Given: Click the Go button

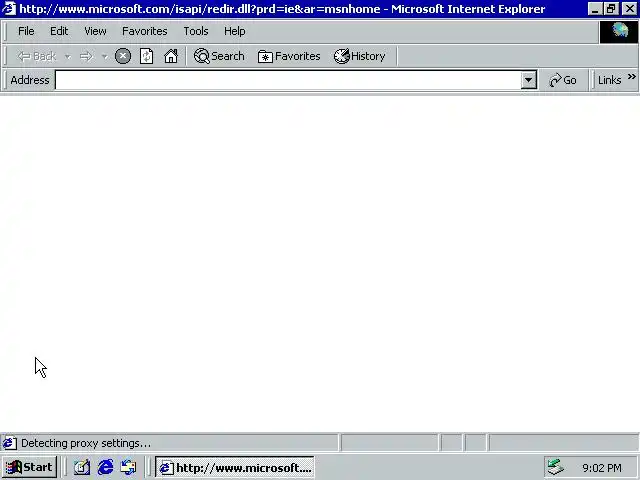Looking at the screenshot, I should click(563, 80).
